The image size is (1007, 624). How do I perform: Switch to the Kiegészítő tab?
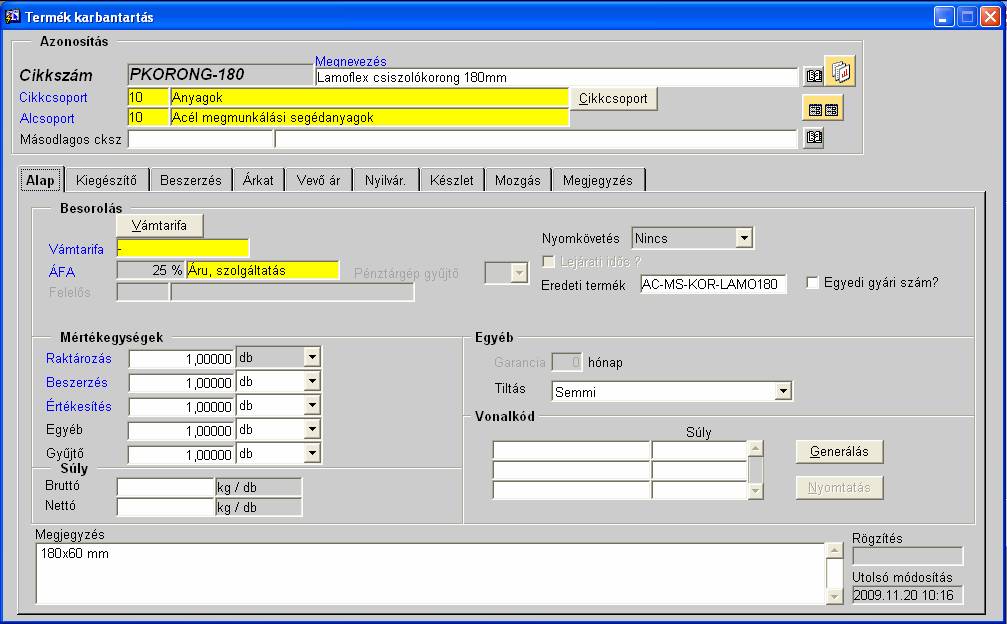click(107, 180)
